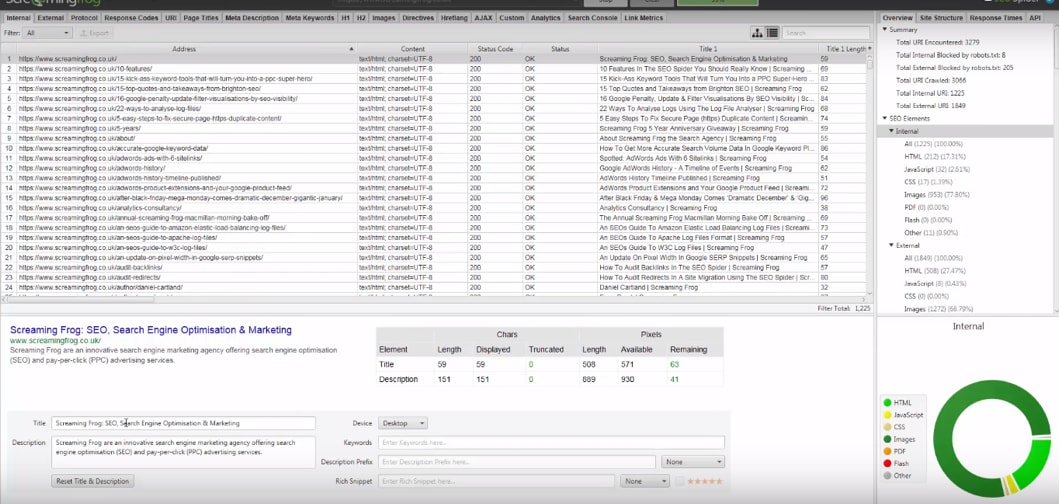Collapse the Internal tree node
1059x504 pixels.
[891, 131]
